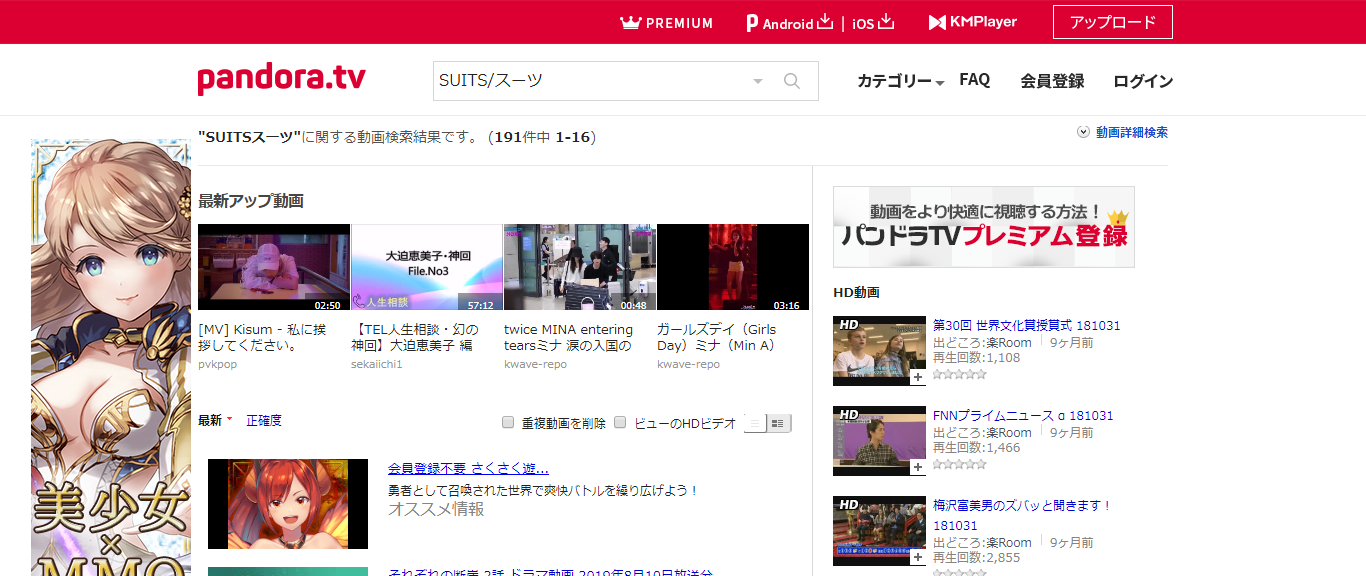The height and width of the screenshot is (576, 1366).
Task: Open 会員登録 sign-up page
Action: (1052, 81)
